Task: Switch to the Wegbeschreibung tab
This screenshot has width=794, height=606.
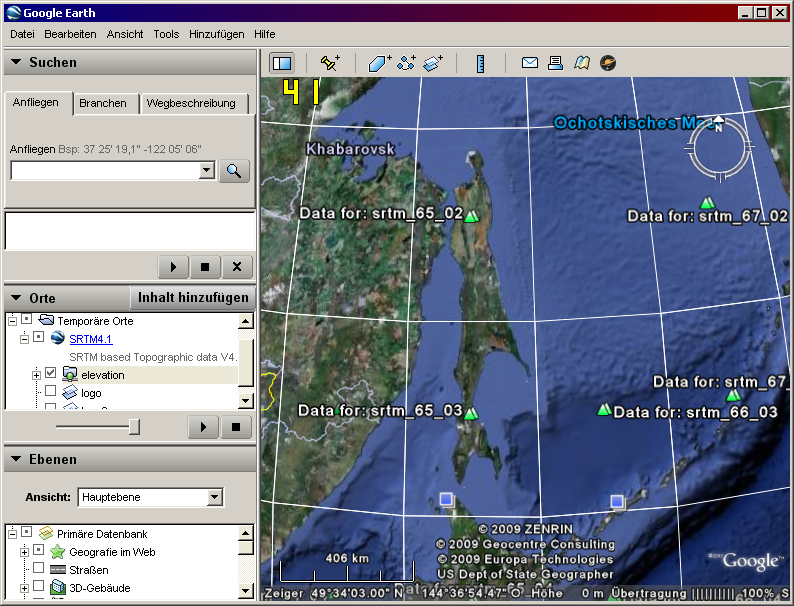Action: click(x=191, y=103)
